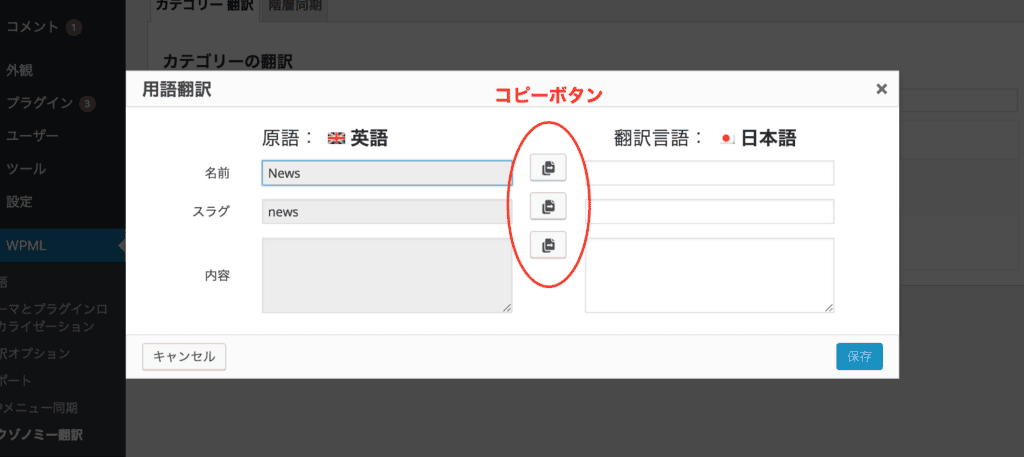Click the 名前 field label

point(217,173)
